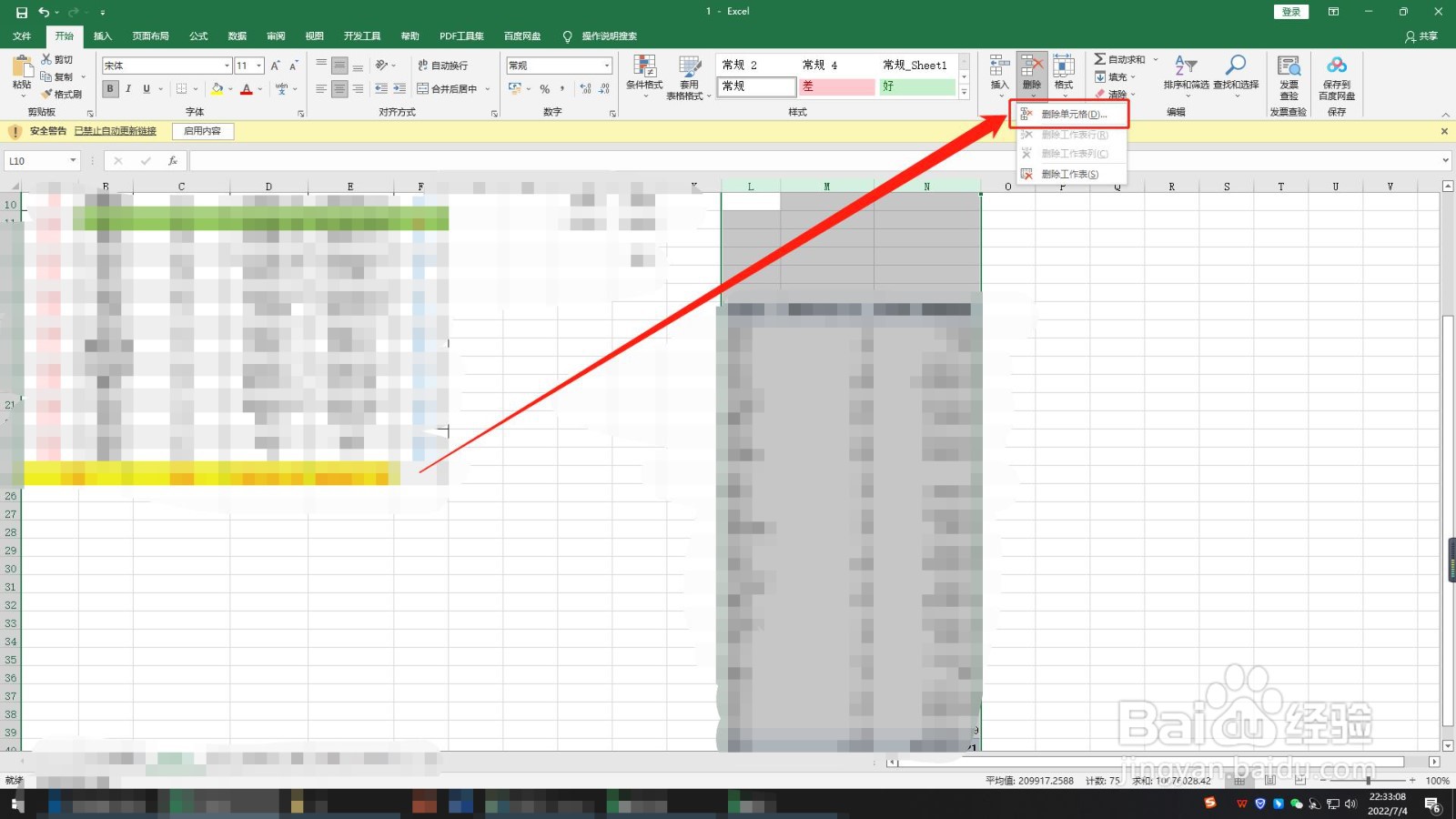This screenshot has height=819, width=1456.
Task: Click Tell Me search (操作说明搜索)
Action: point(600,36)
